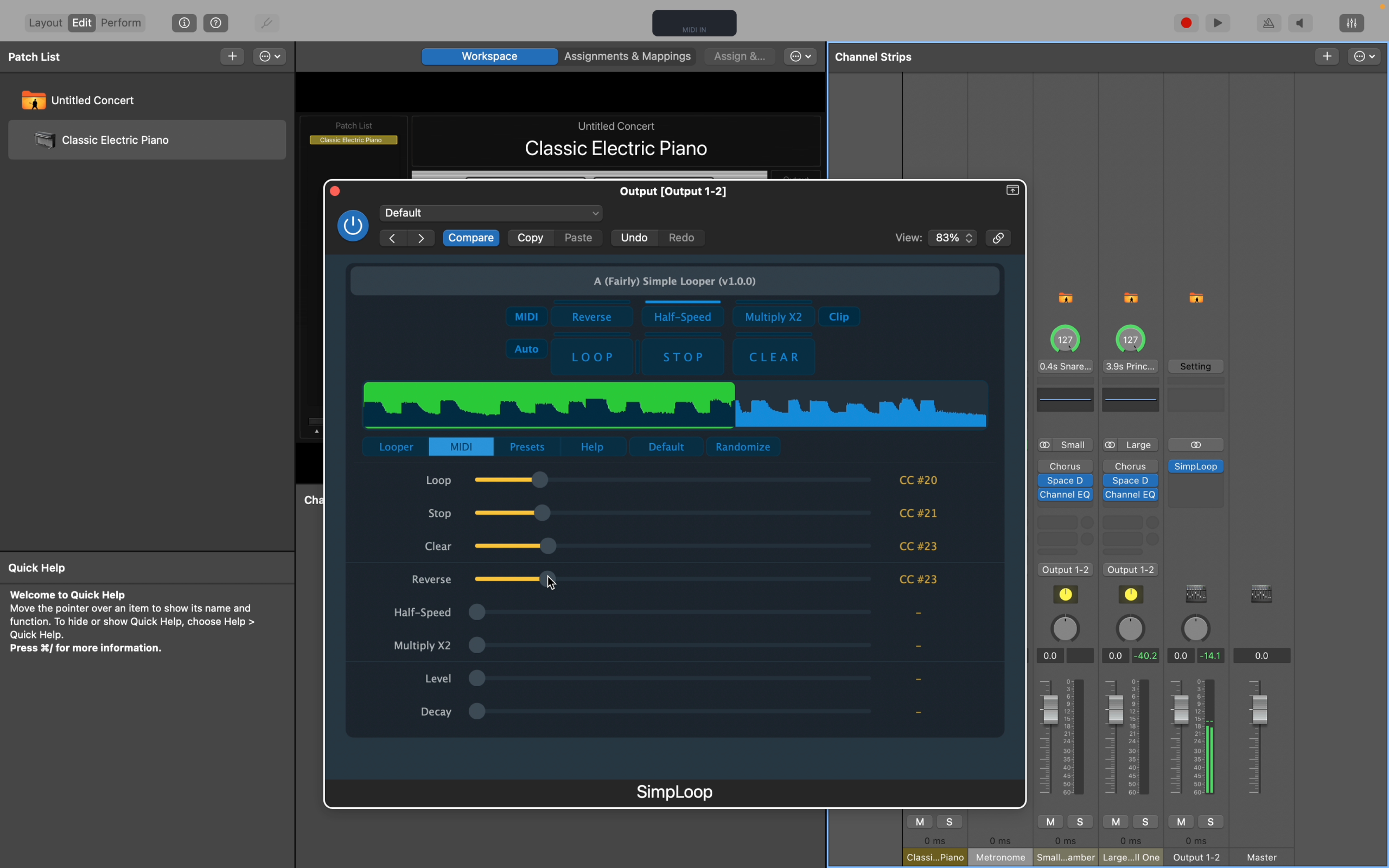Click the Large strip stereo link icon
The height and width of the screenshot is (868, 1389).
1110,445
